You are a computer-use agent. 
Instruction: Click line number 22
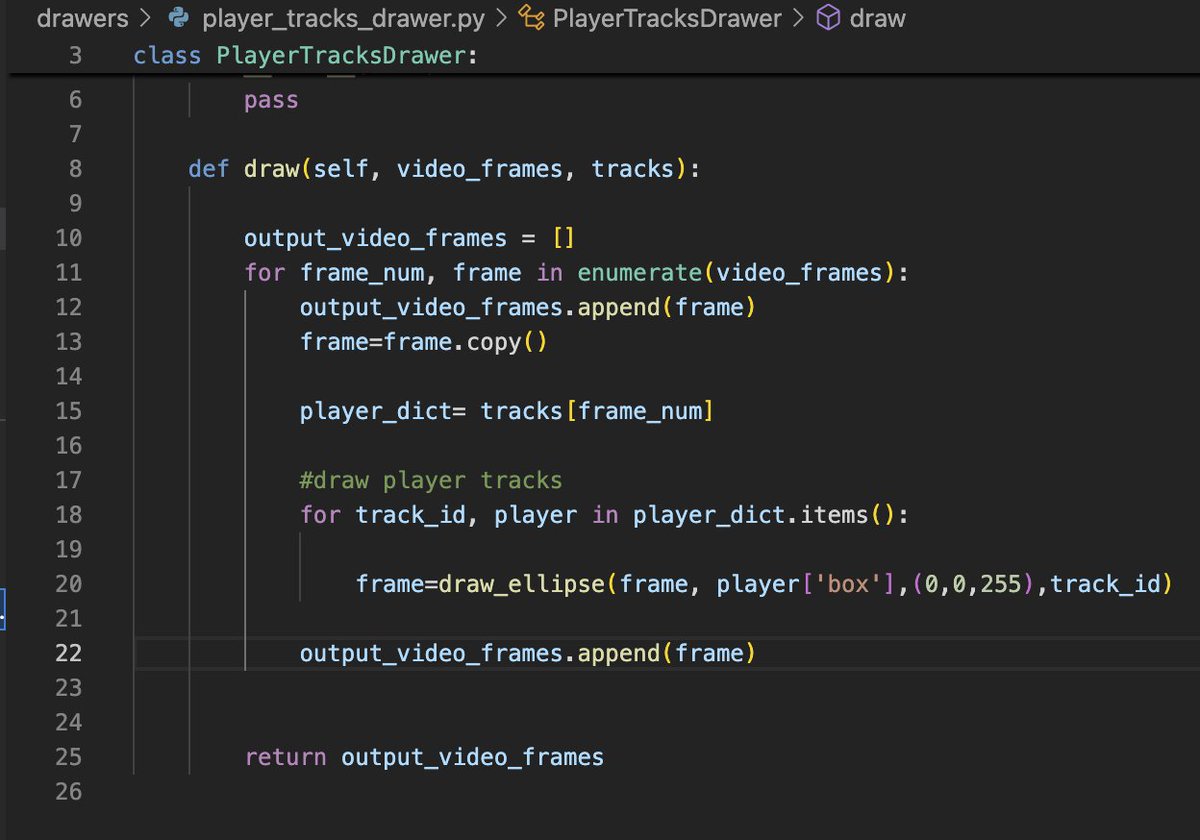(69, 653)
